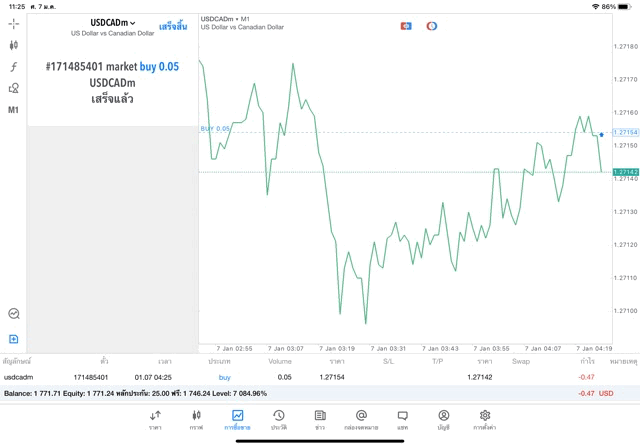Screen dimensions: 640x447
Task: Select the trade tab in bottom bar
Action: coord(237,420)
